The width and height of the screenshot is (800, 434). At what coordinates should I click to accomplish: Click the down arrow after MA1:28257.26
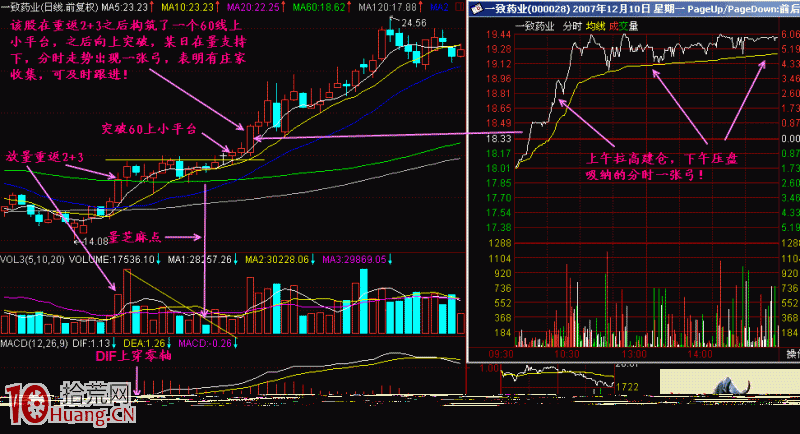pyautogui.click(x=236, y=260)
